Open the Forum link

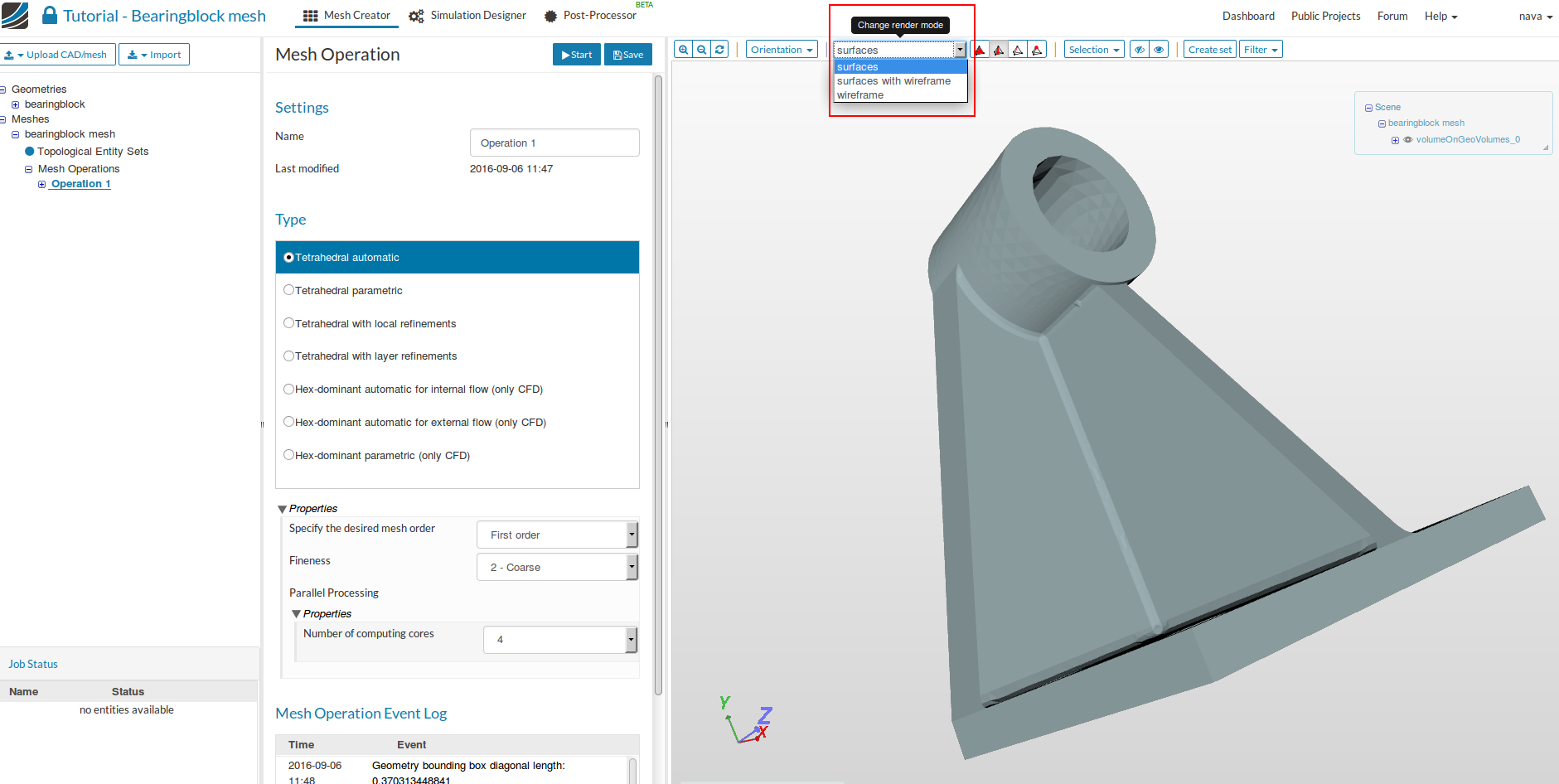point(1392,17)
